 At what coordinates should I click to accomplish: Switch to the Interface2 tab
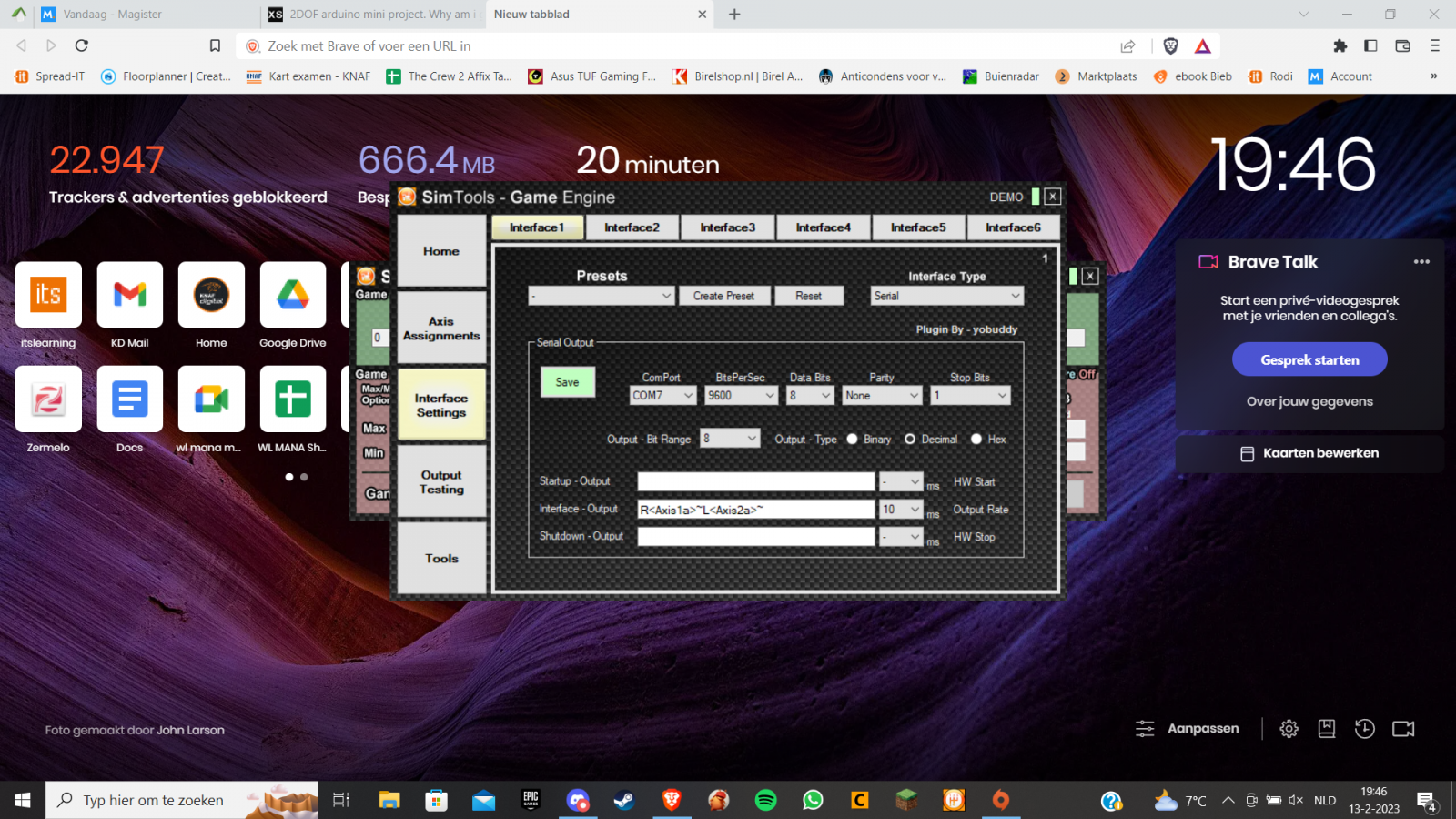coord(632,227)
